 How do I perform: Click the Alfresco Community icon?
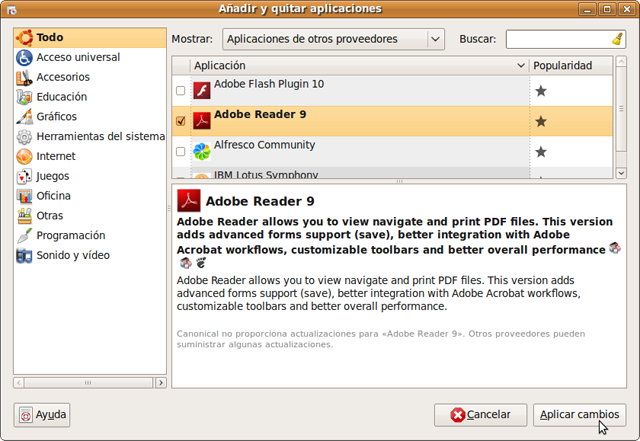click(x=201, y=151)
